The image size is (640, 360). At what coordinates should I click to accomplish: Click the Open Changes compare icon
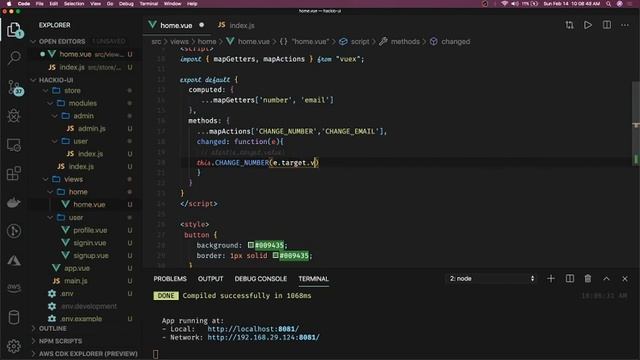569,25
